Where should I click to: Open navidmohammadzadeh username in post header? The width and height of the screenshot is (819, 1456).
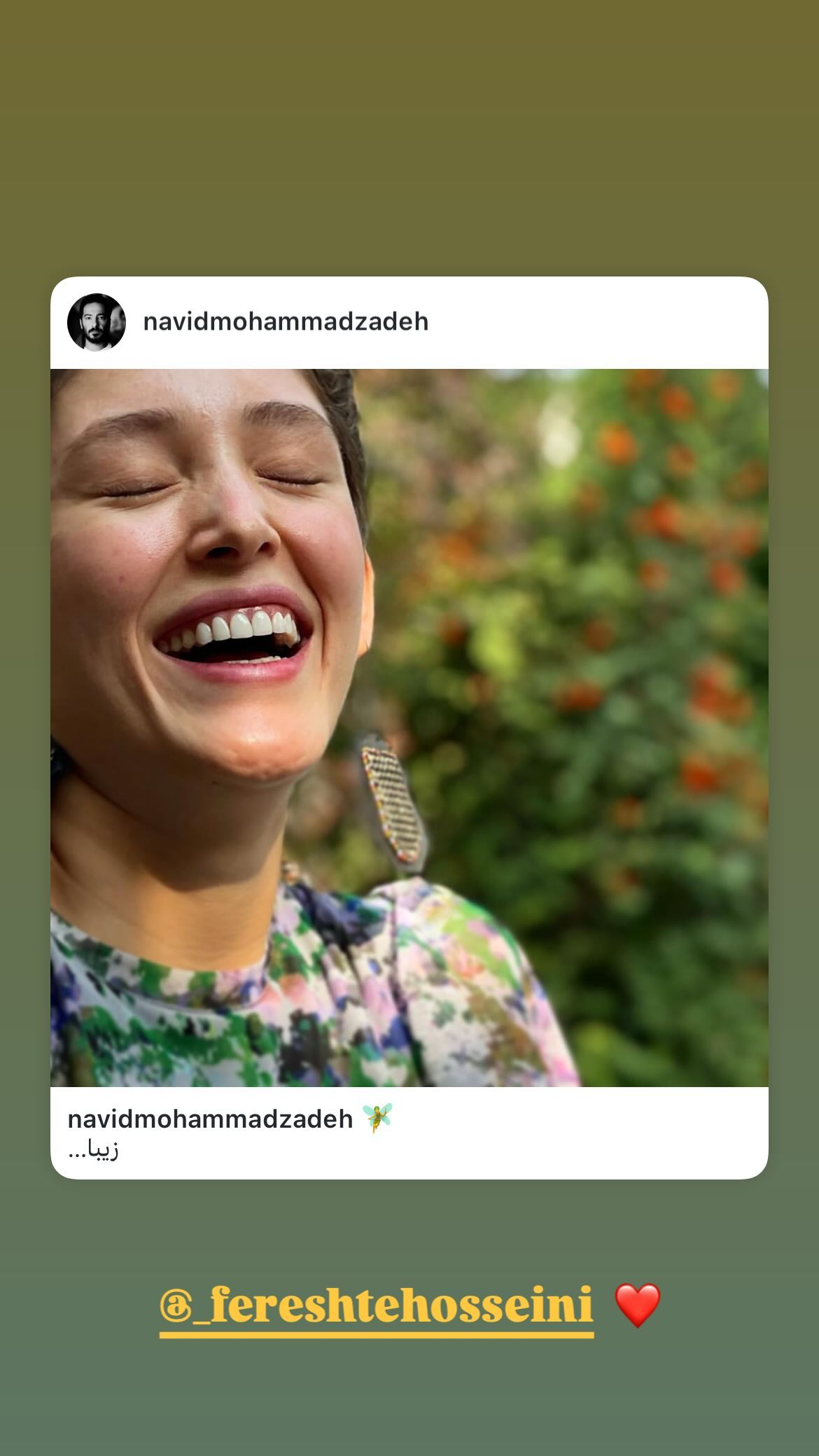tap(286, 322)
